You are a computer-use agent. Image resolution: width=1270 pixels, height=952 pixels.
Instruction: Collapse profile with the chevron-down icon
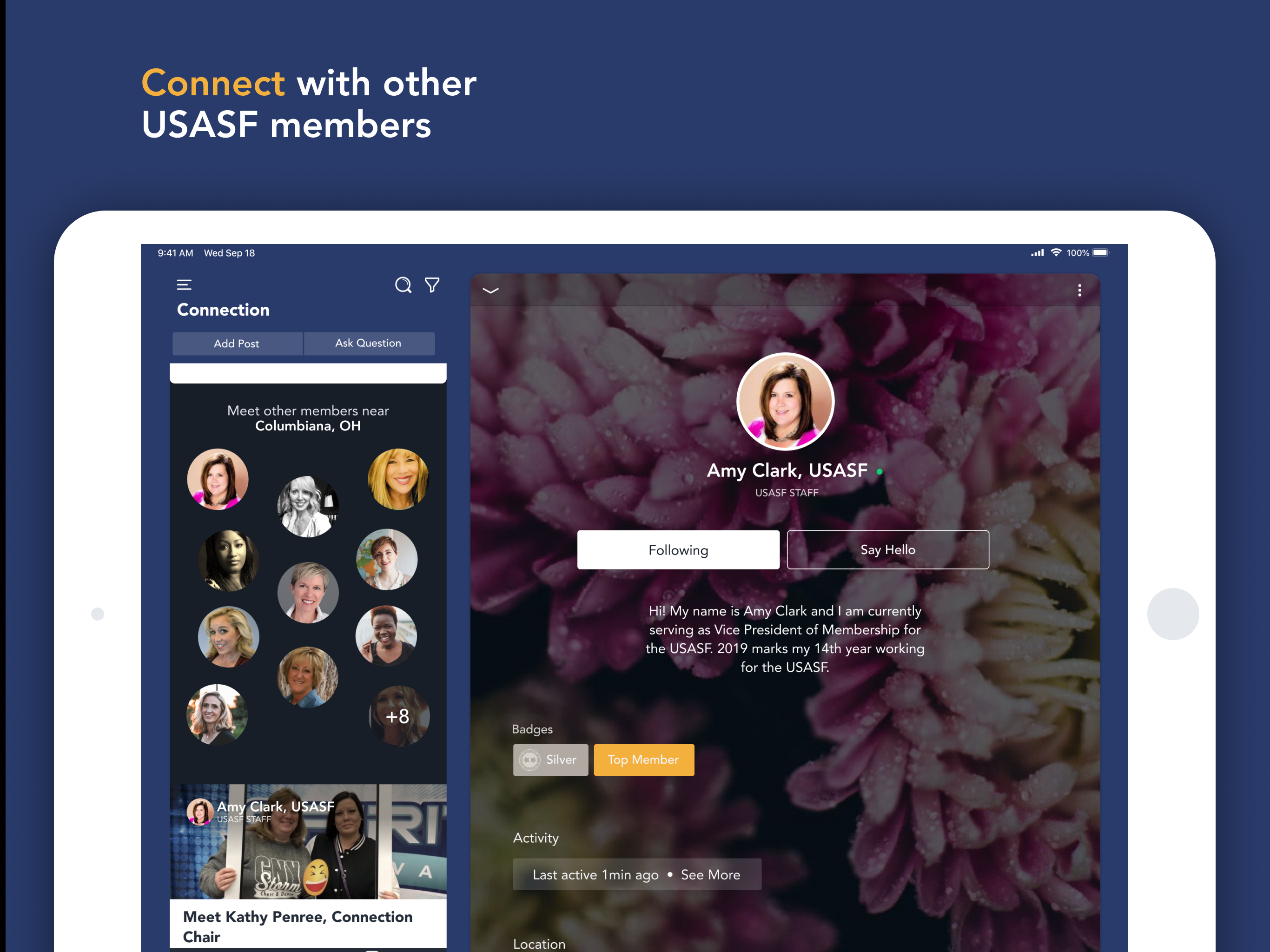[490, 291]
